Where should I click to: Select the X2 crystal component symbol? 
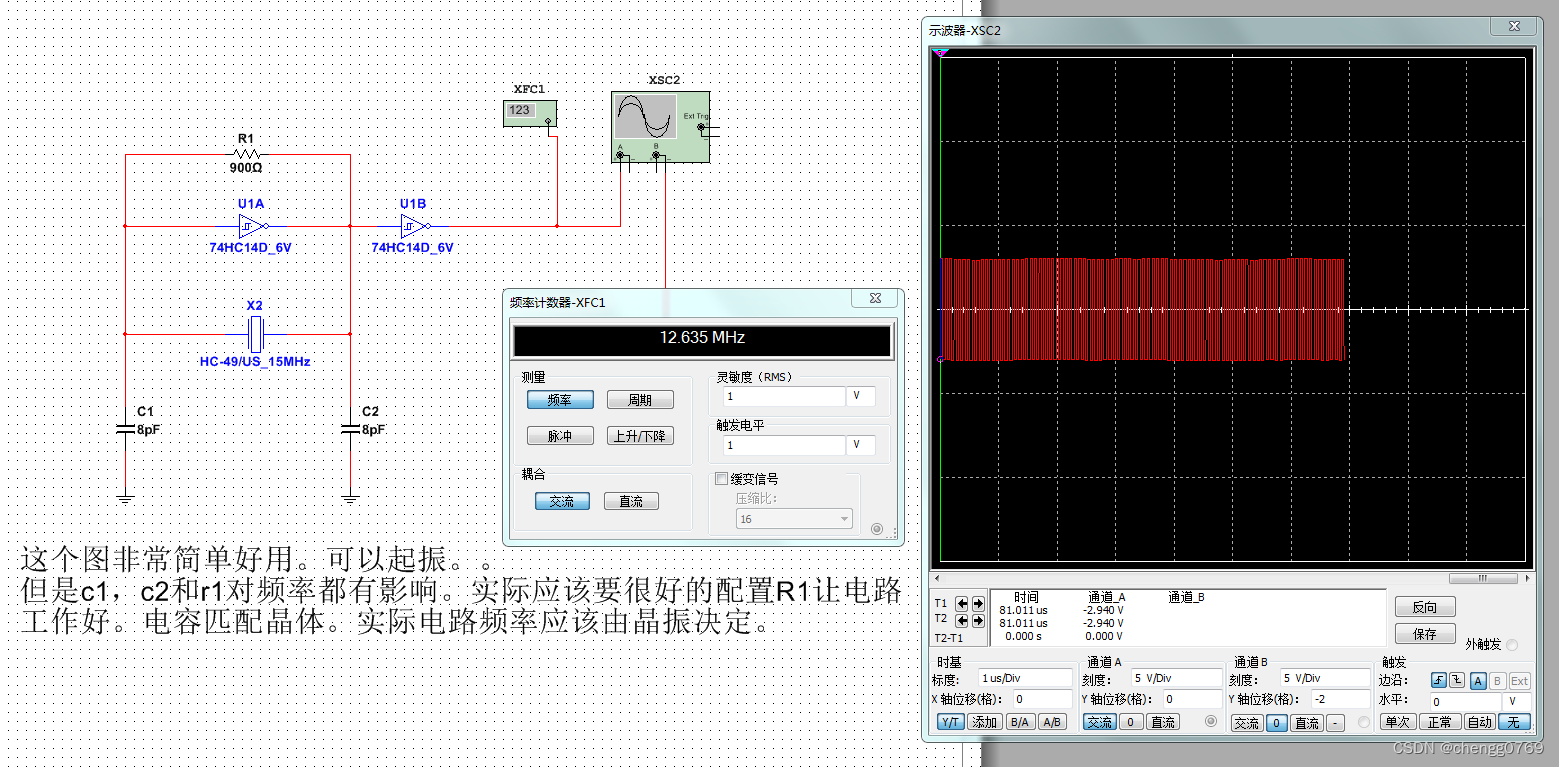256,329
